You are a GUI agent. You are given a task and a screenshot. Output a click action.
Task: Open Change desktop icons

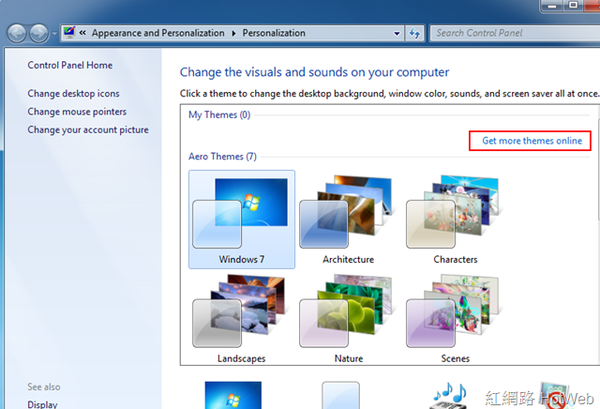click(x=73, y=94)
